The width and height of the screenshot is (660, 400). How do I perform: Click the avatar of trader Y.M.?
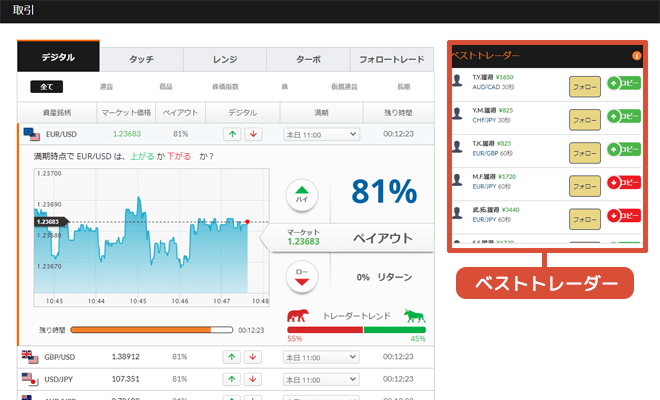coord(457,113)
